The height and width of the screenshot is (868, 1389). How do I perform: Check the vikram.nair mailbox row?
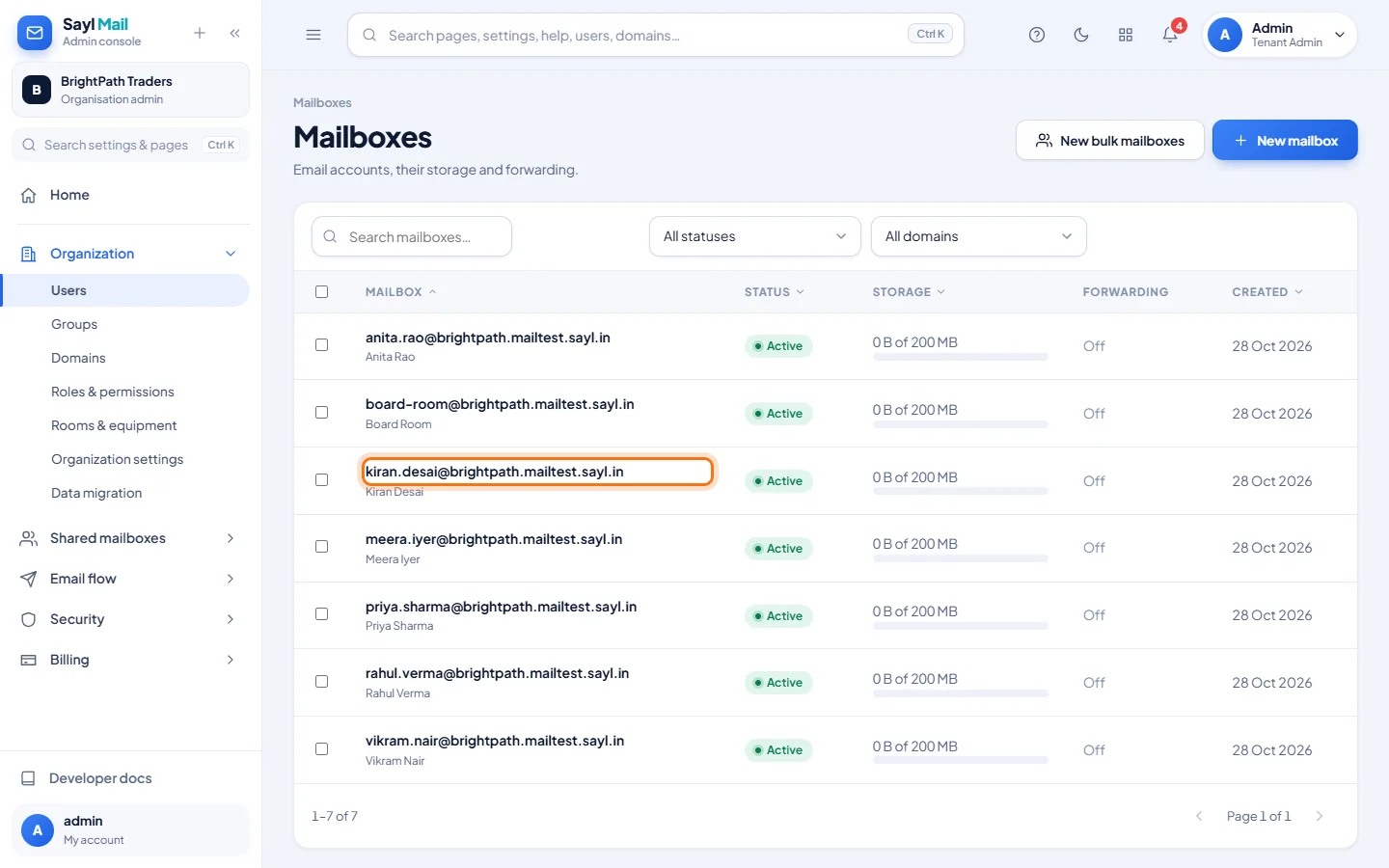click(x=322, y=749)
